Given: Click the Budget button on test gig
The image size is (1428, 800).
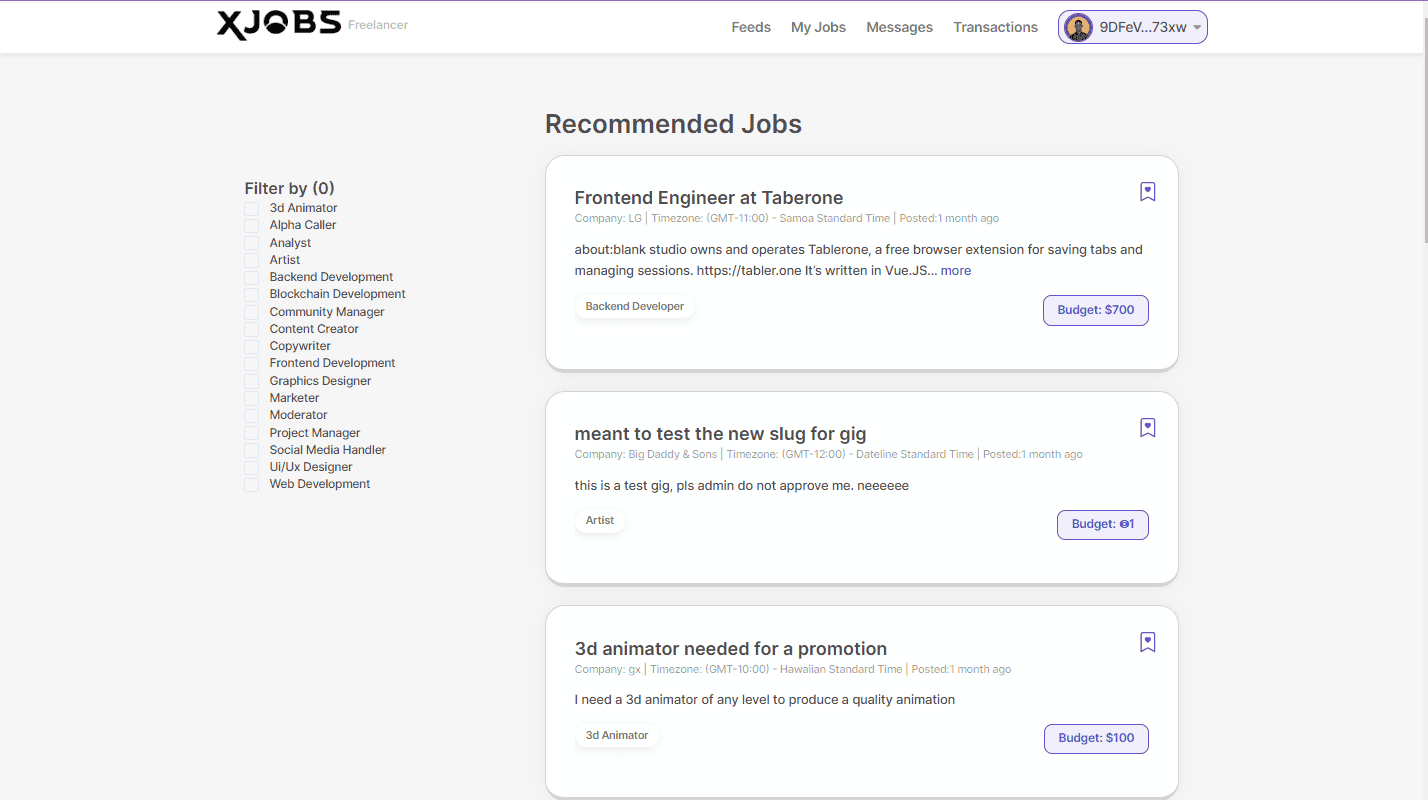Looking at the screenshot, I should [1103, 524].
